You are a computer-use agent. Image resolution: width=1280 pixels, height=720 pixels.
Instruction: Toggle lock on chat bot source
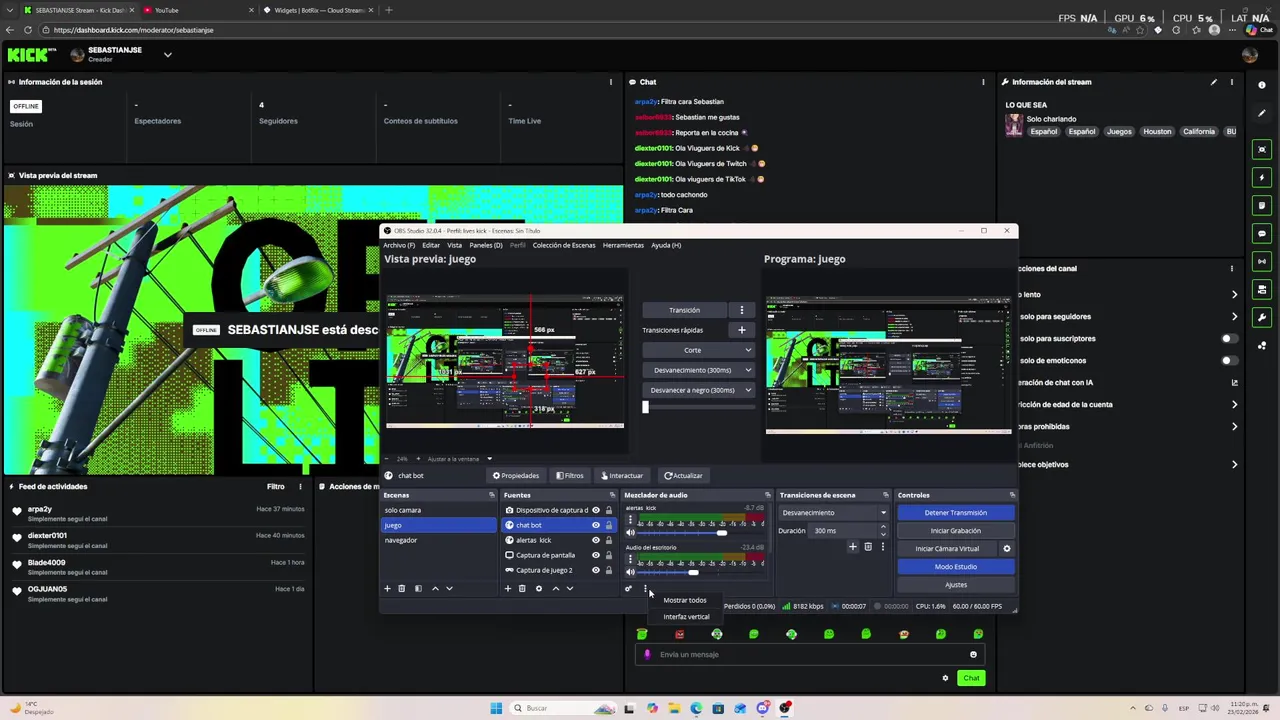(608, 525)
